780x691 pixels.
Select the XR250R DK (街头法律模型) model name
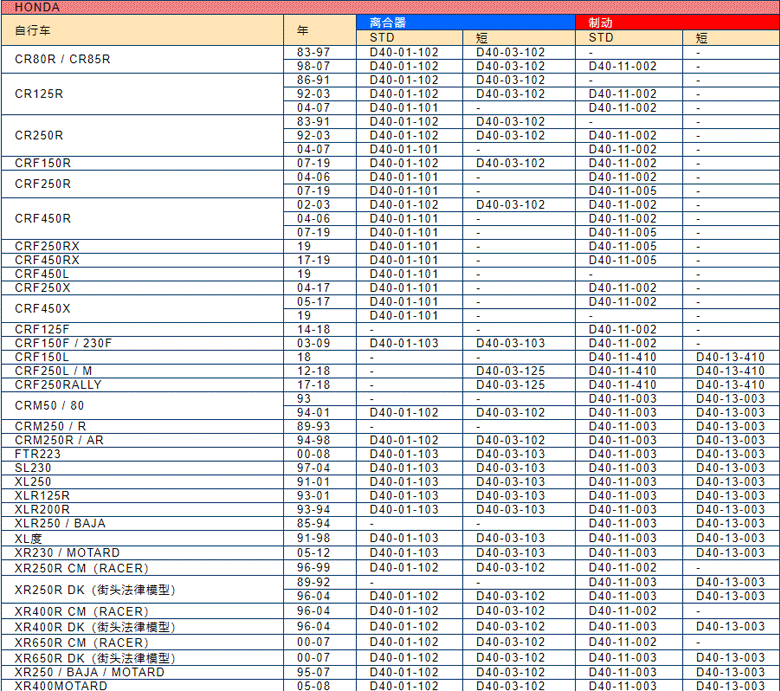click(95, 590)
